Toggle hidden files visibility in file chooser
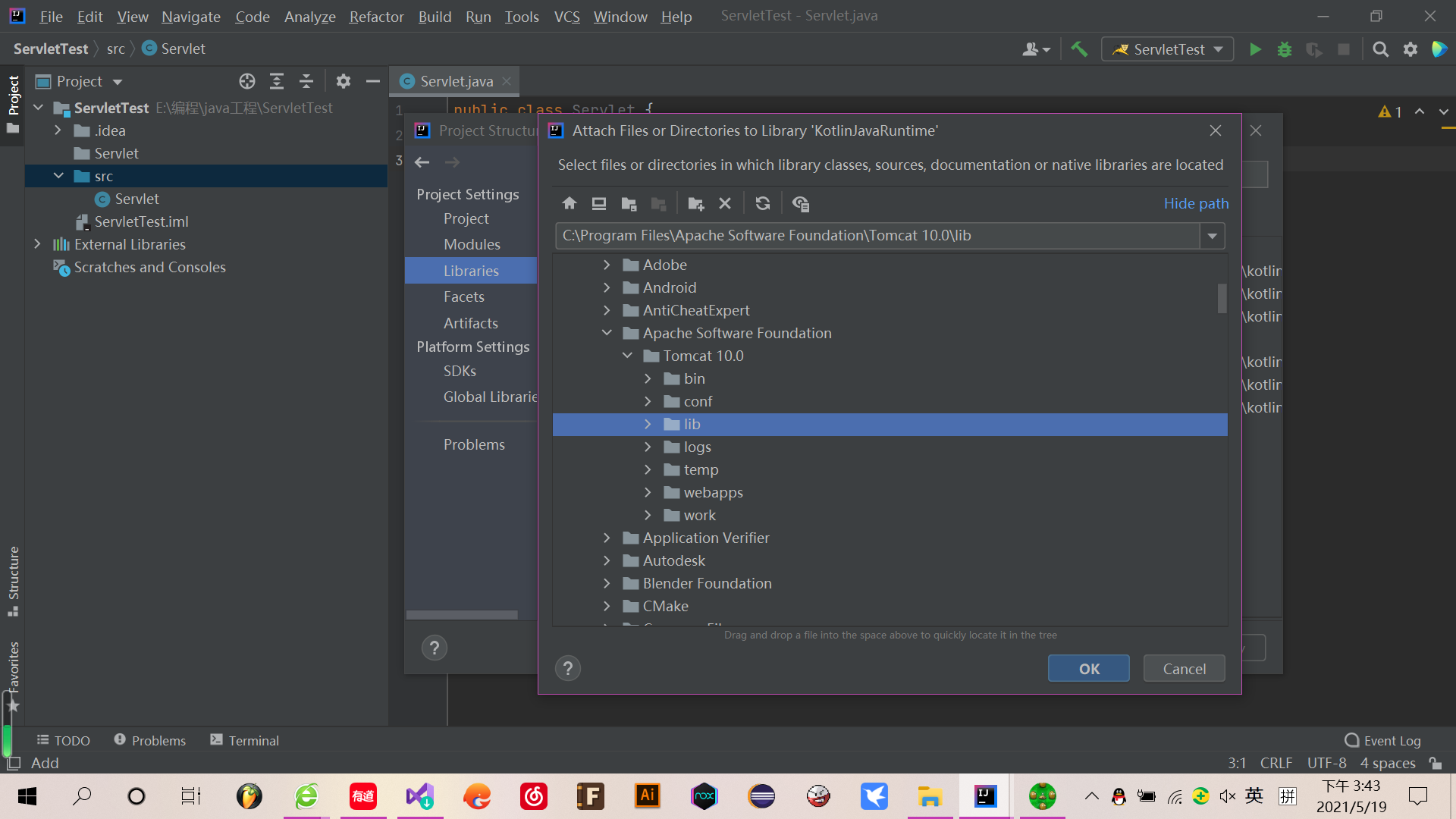The width and height of the screenshot is (1456, 819). (800, 203)
